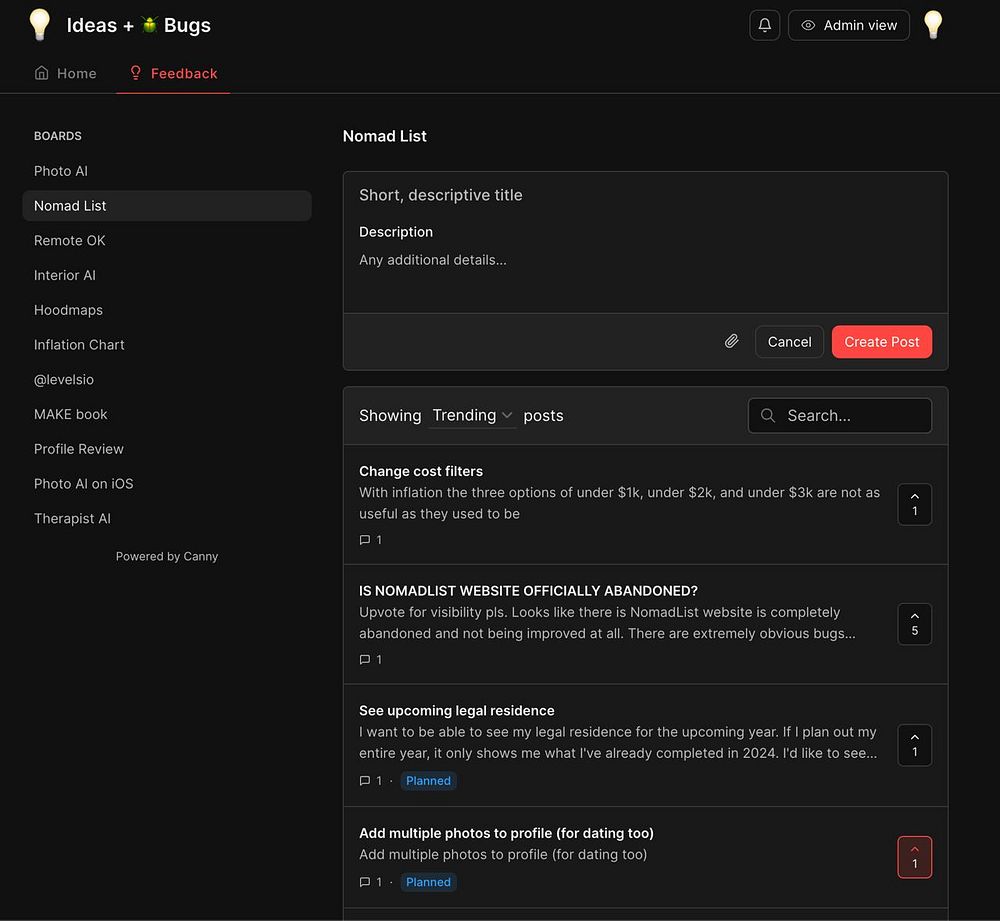Open the Change cost filters post
1000x921 pixels.
tap(421, 471)
